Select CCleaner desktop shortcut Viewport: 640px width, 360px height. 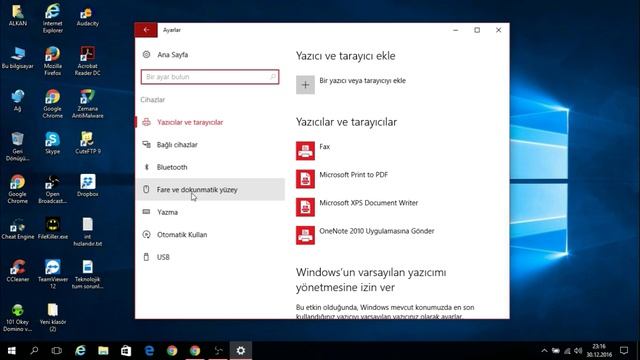tap(18, 271)
